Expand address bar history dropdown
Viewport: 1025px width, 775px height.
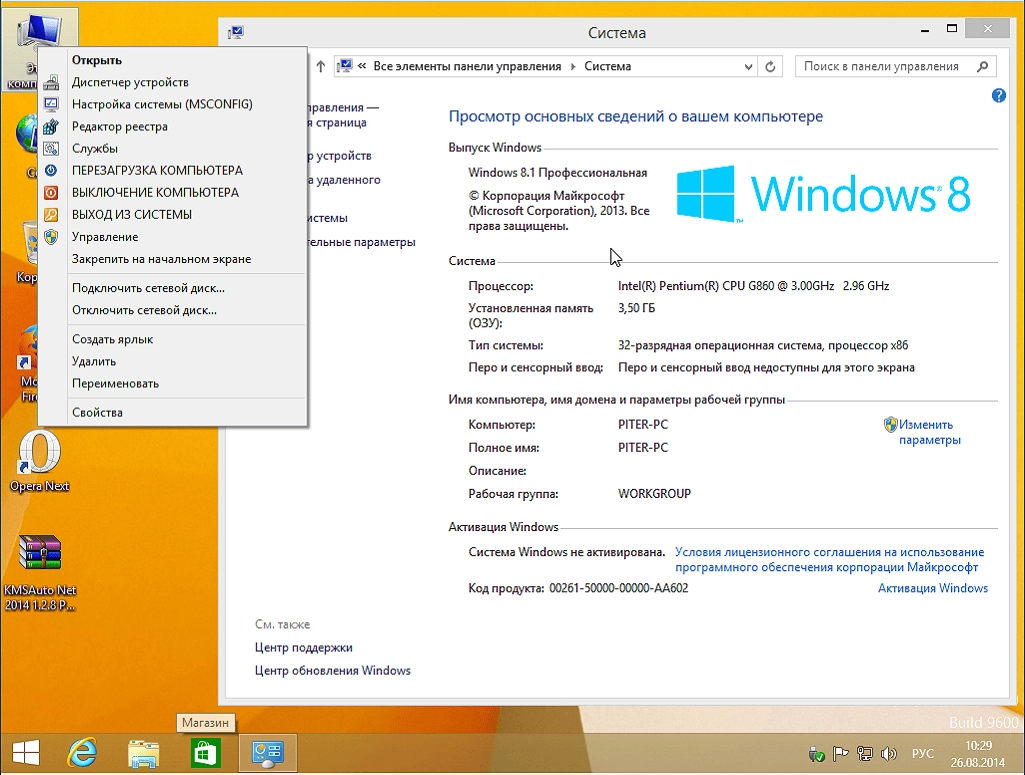[748, 67]
